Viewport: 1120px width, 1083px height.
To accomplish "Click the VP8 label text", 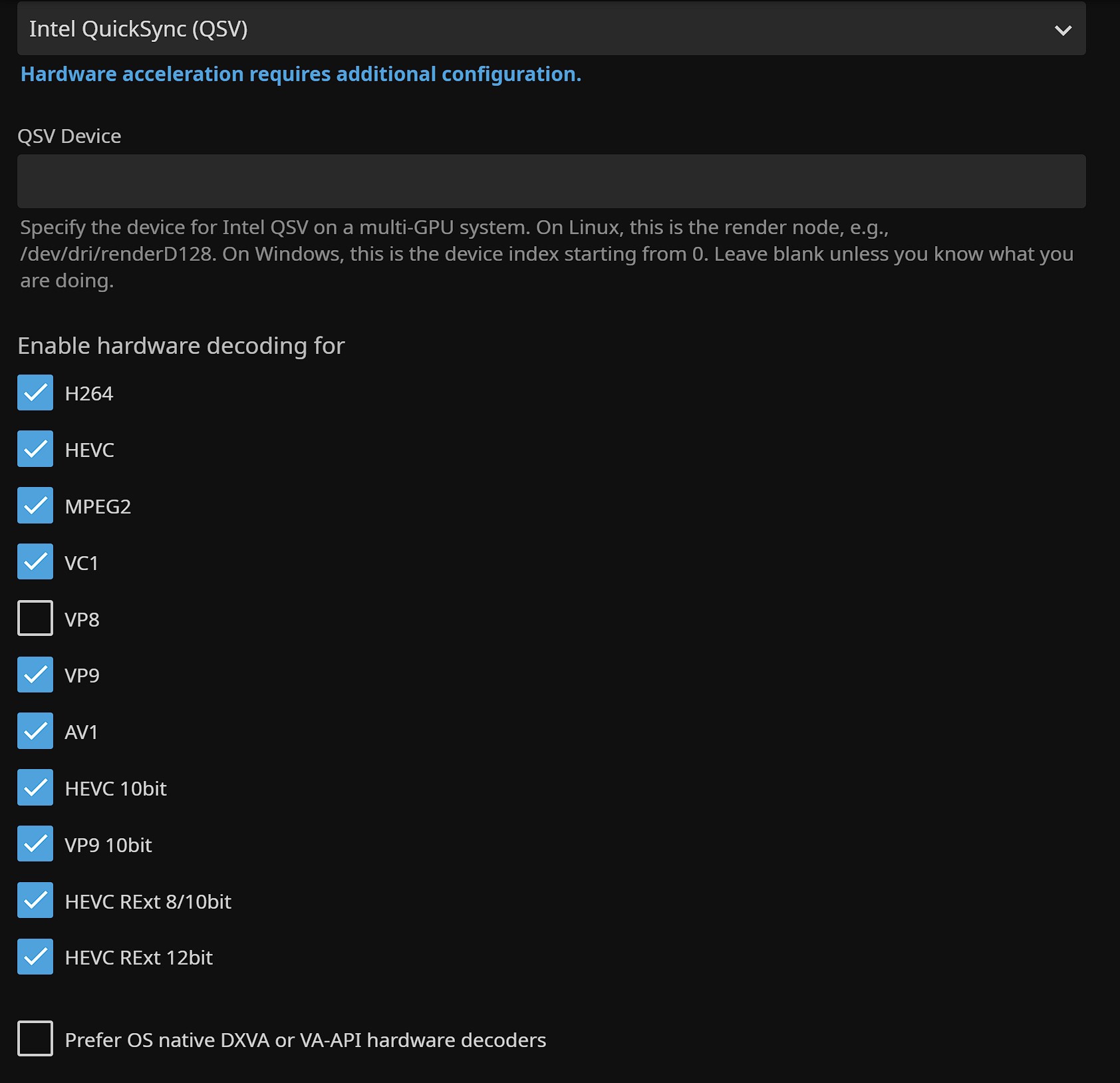I will coord(82,620).
